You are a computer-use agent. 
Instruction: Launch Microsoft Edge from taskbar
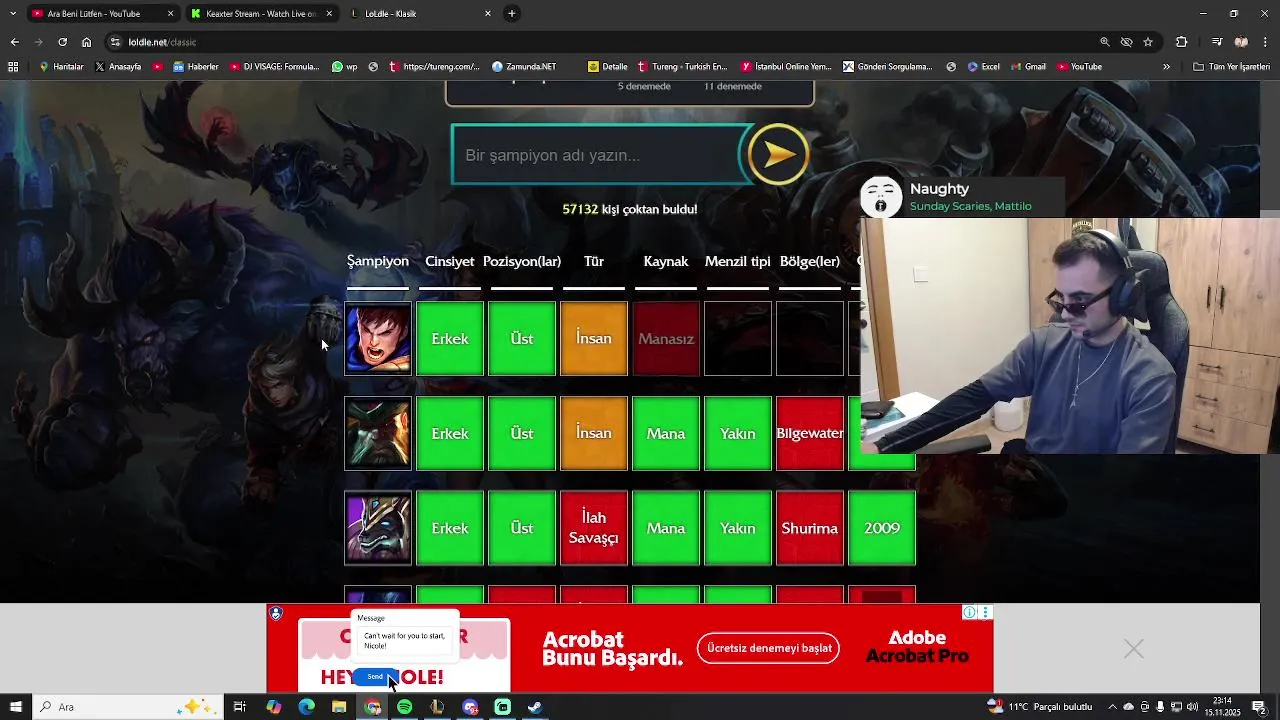pyautogui.click(x=306, y=707)
